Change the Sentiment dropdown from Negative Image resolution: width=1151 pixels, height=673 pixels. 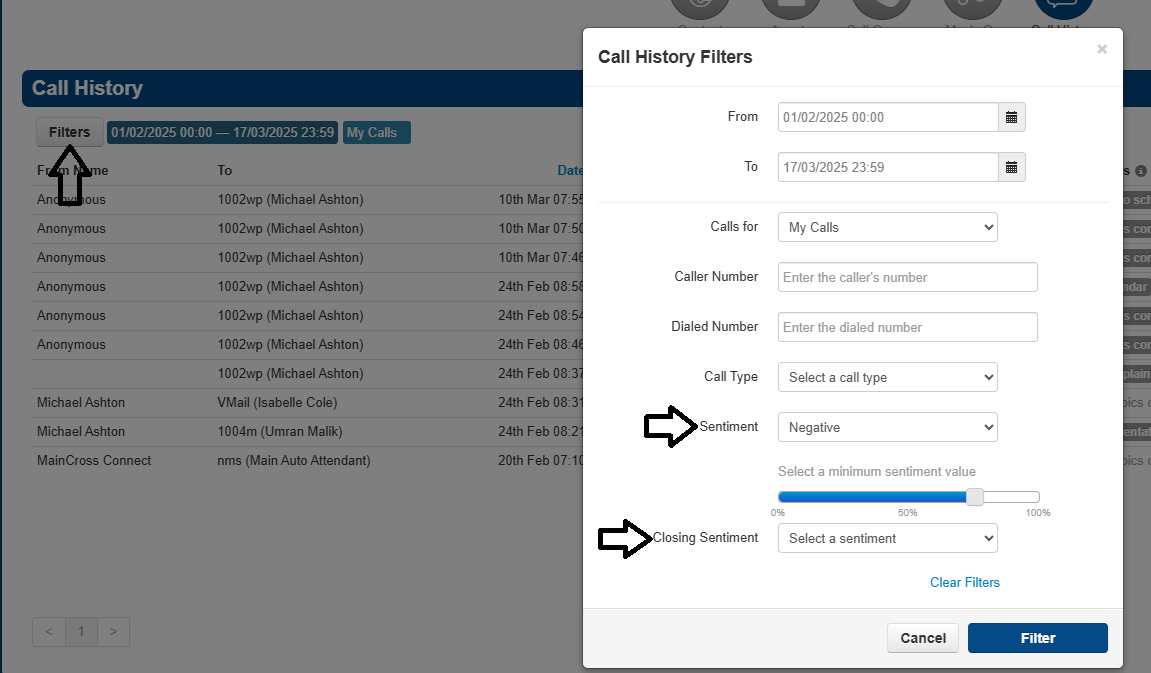coord(887,427)
